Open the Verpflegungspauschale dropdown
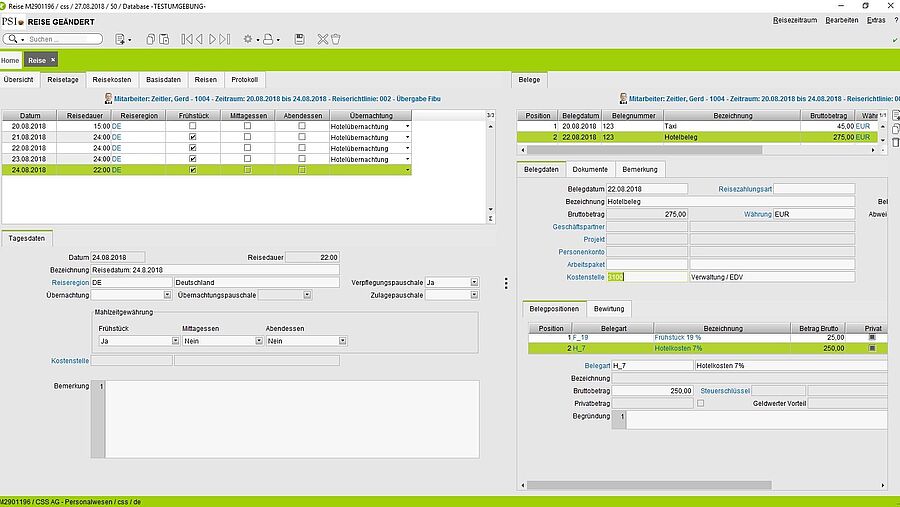This screenshot has width=900, height=507. pos(474,283)
